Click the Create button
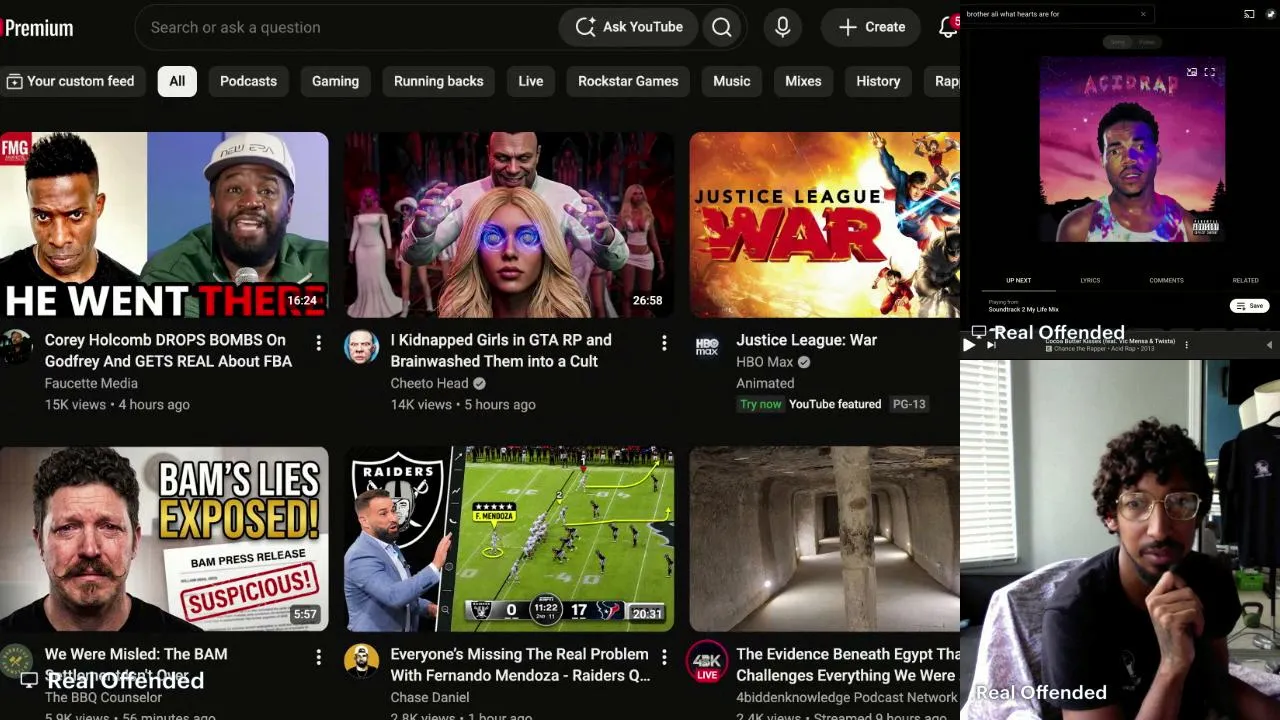 click(x=872, y=27)
